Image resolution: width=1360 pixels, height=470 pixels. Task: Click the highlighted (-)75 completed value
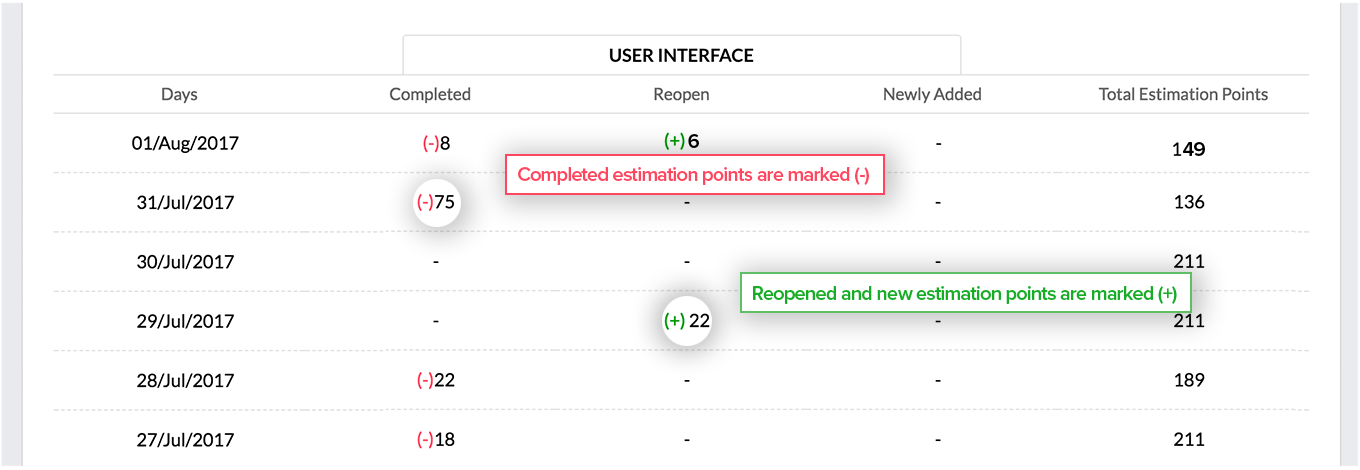(436, 202)
